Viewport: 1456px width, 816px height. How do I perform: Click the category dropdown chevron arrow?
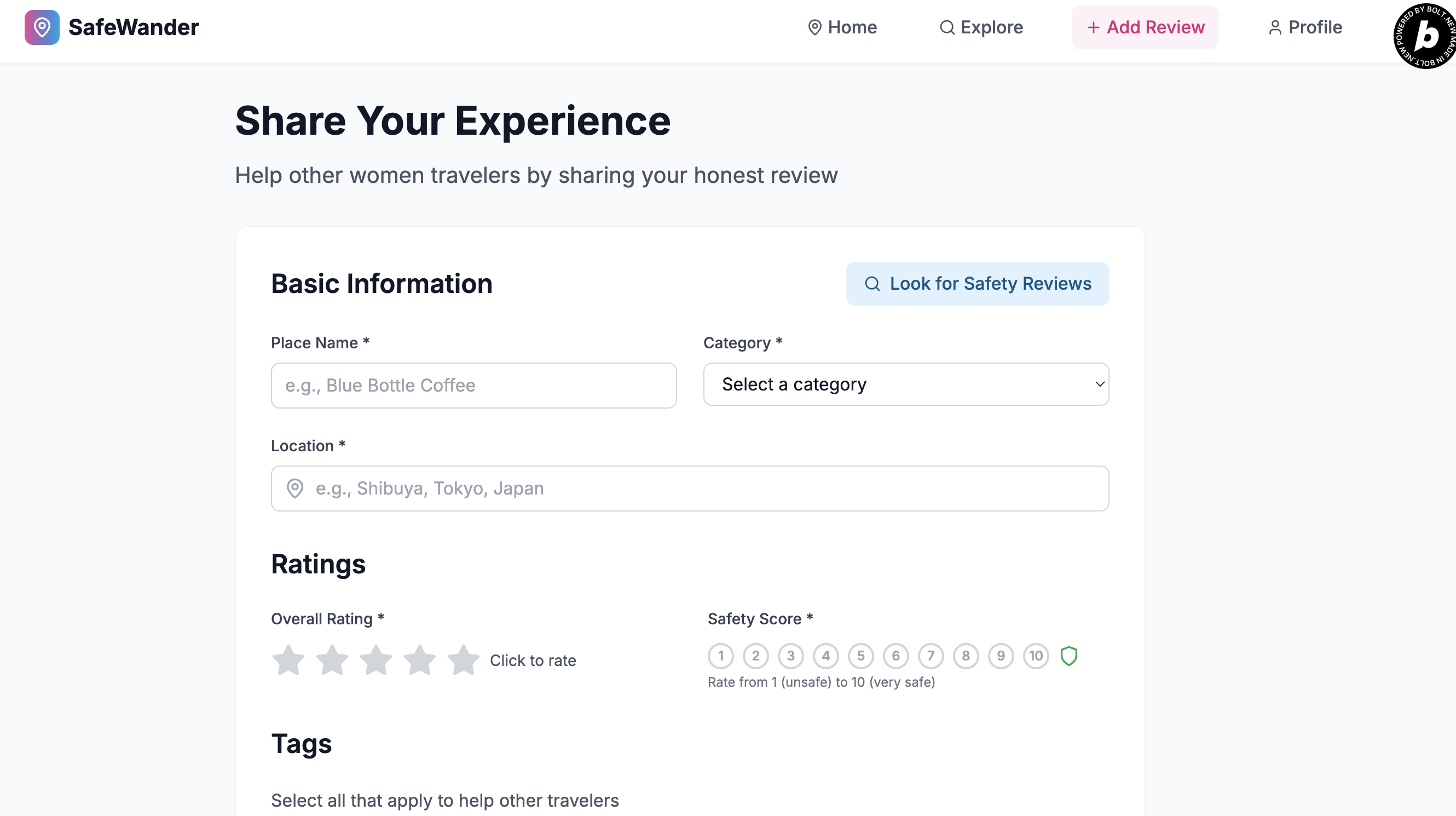point(1099,384)
